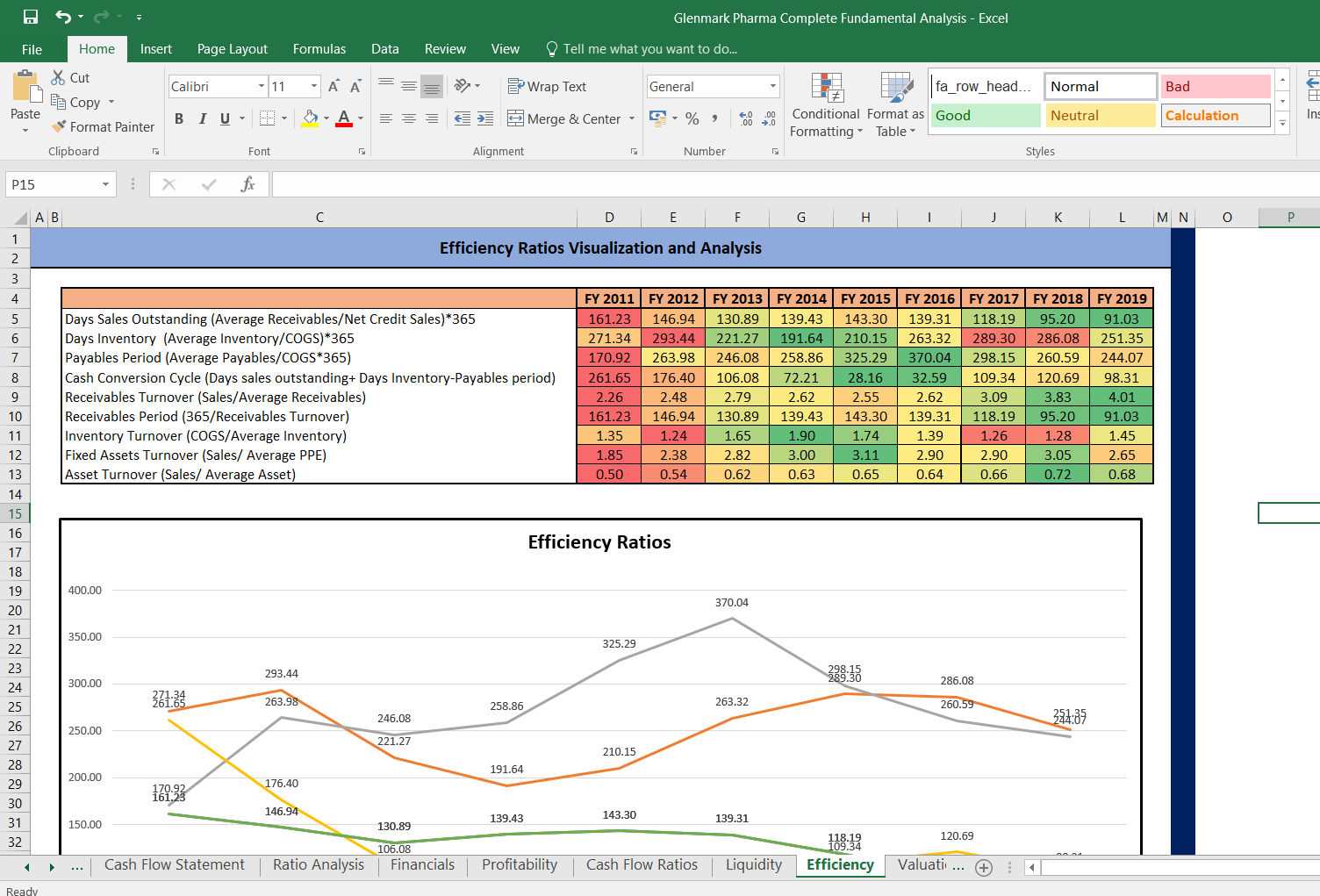
Task: Open the Copy options arrow
Action: pos(111,102)
